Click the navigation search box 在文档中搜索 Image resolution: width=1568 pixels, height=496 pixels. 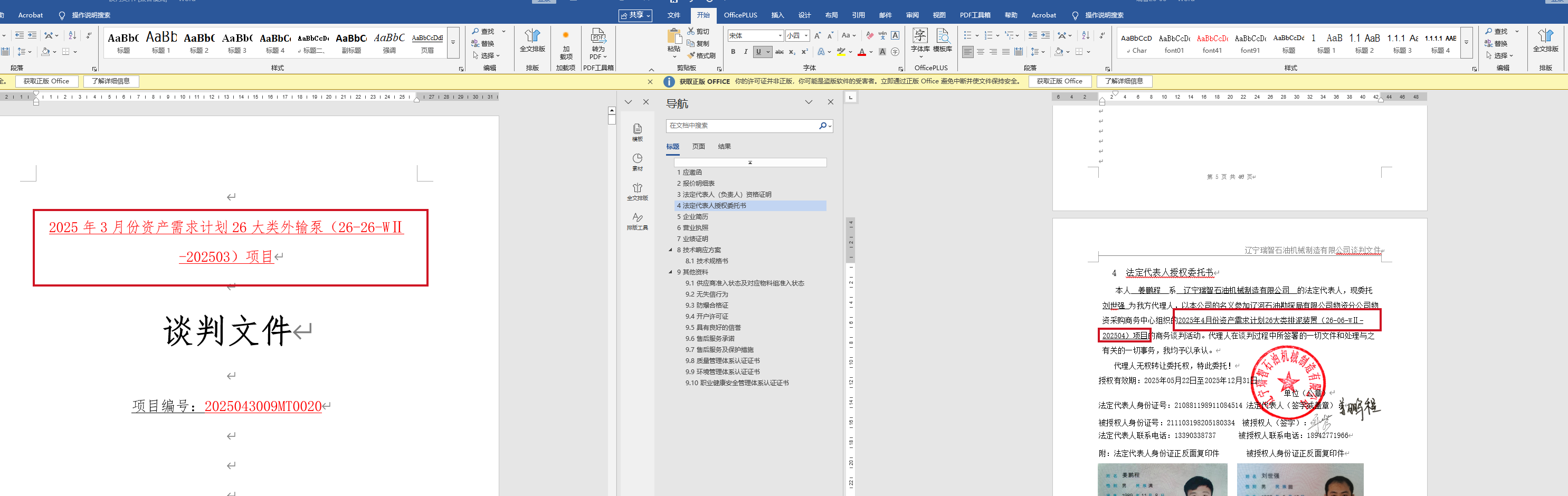[743, 126]
